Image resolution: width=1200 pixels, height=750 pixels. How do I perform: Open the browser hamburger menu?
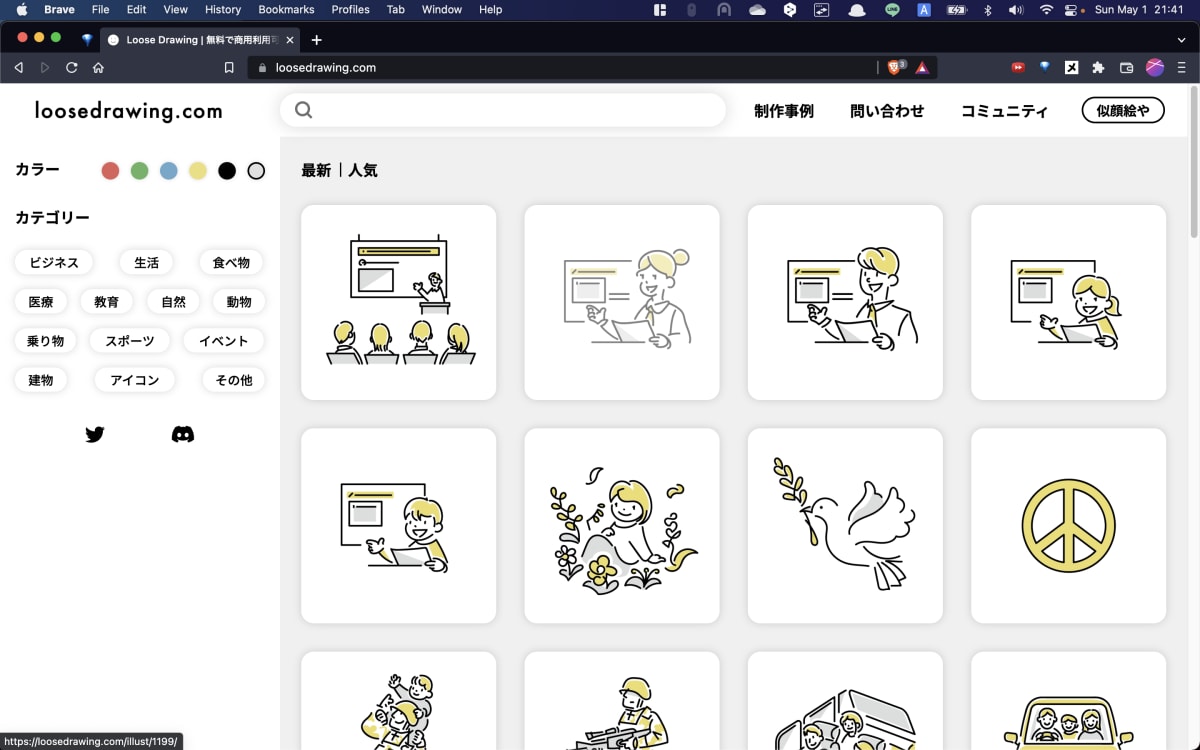click(1182, 68)
